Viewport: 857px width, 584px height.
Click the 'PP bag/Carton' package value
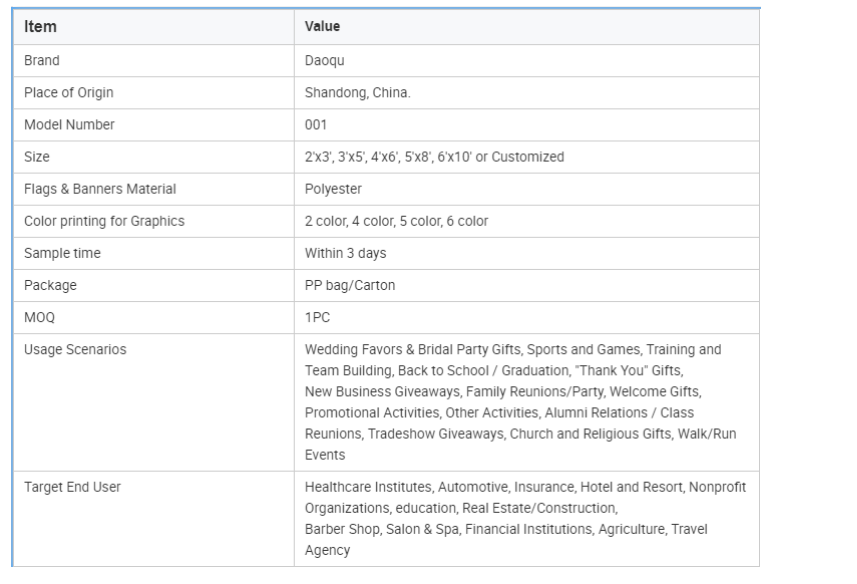pos(350,285)
